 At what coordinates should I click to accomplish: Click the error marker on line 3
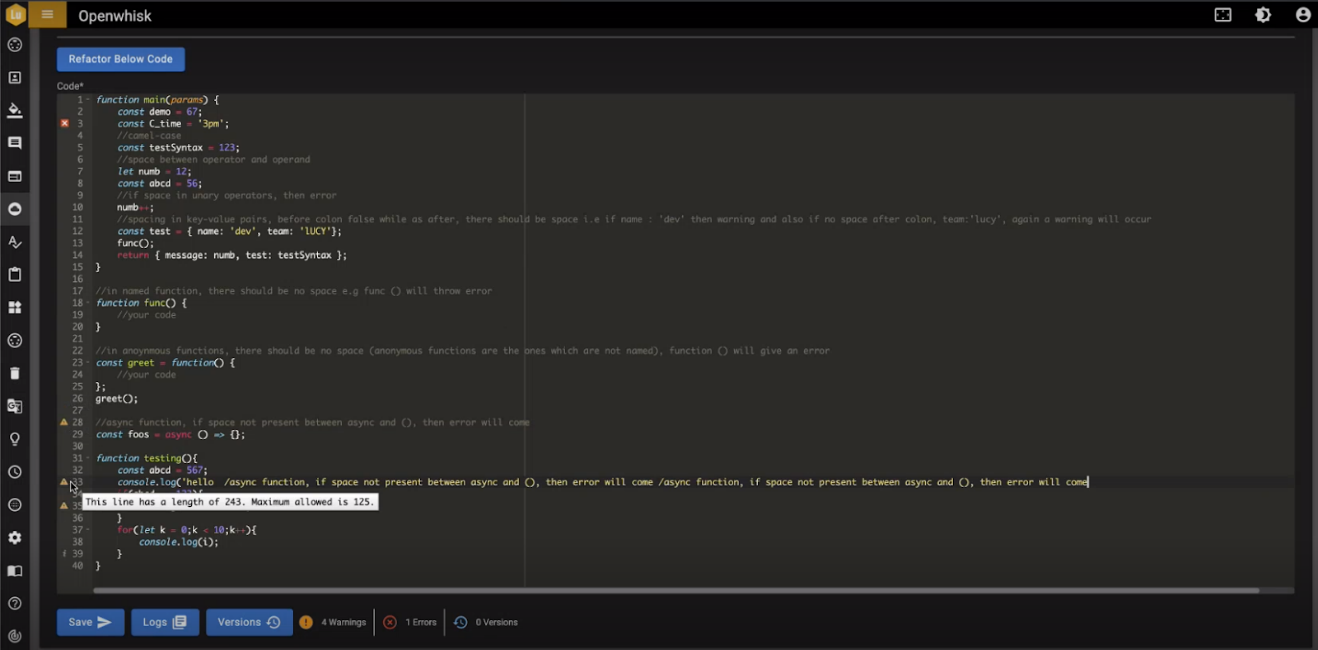pos(65,123)
